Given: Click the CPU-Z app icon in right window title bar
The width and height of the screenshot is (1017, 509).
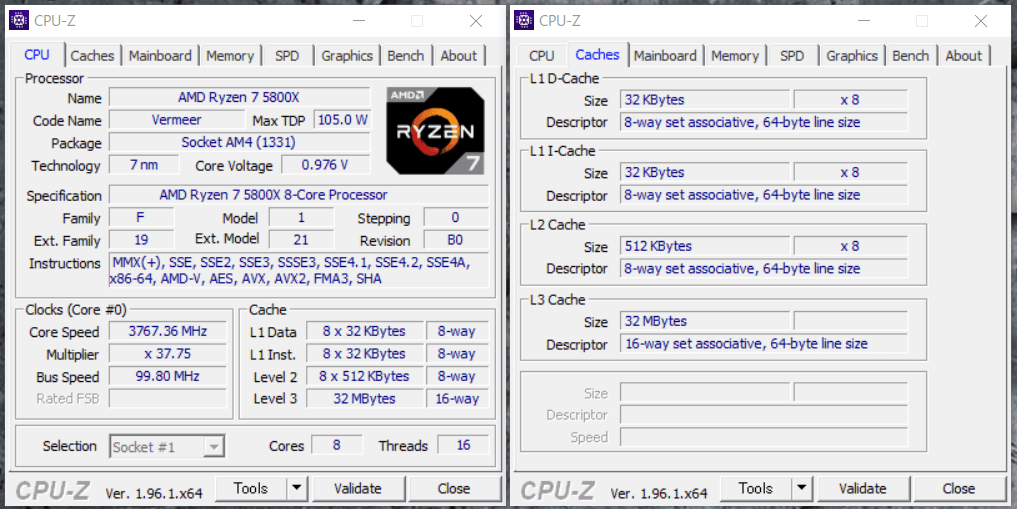Looking at the screenshot, I should pos(523,21).
